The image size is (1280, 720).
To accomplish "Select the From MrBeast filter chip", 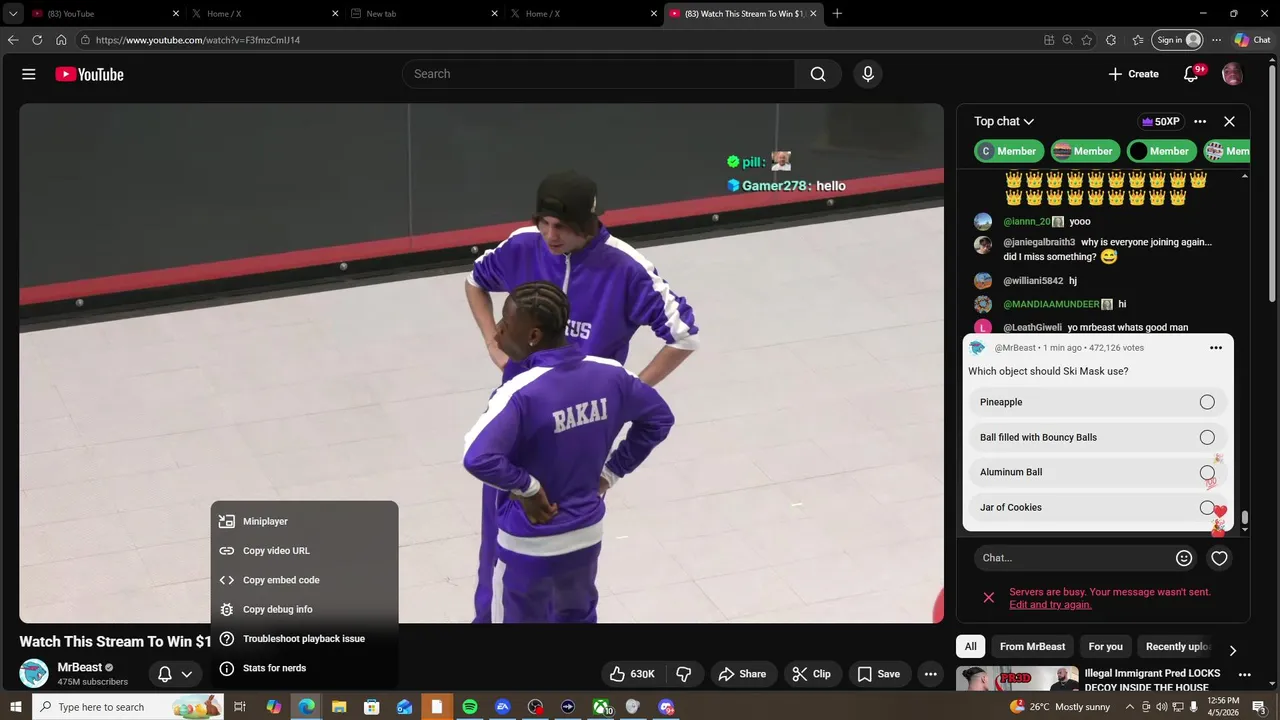I will 1032,647.
